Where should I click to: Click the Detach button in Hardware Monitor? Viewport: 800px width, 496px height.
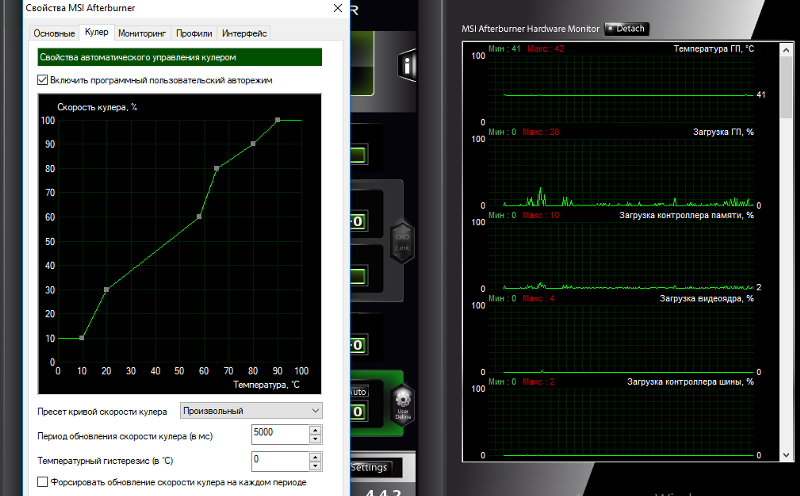pos(627,29)
